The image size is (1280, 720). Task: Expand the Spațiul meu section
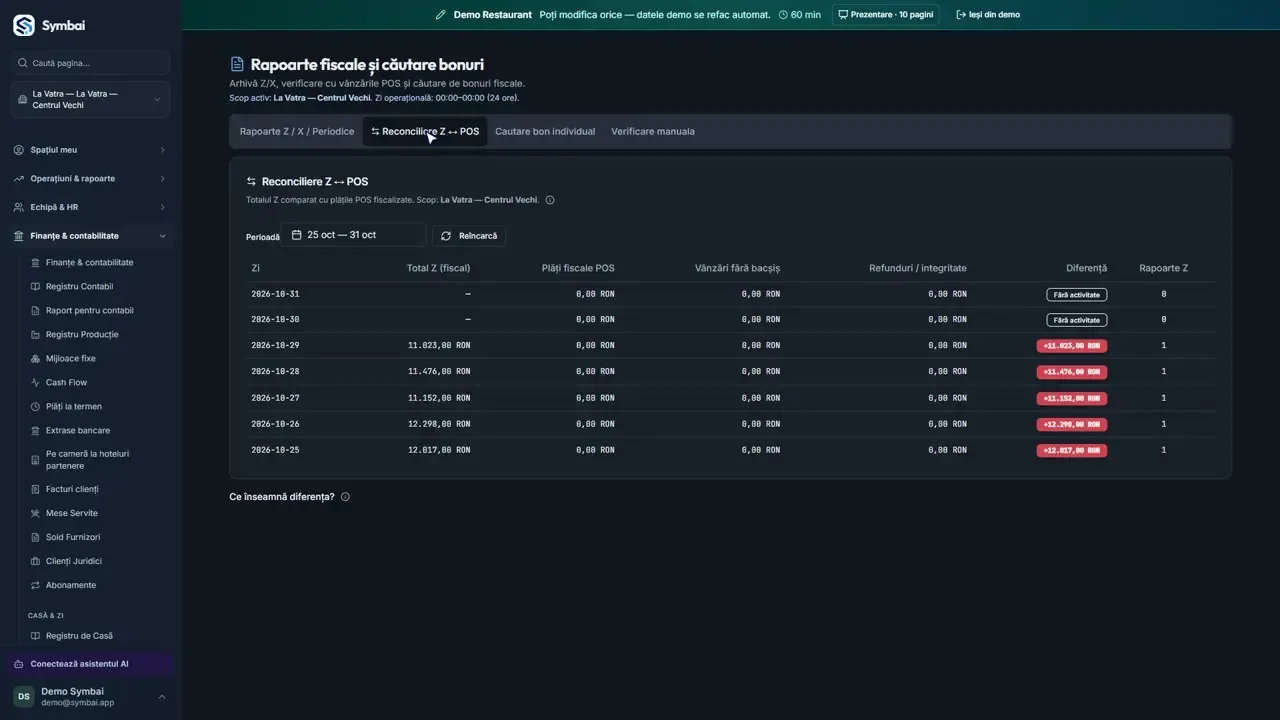coord(90,150)
